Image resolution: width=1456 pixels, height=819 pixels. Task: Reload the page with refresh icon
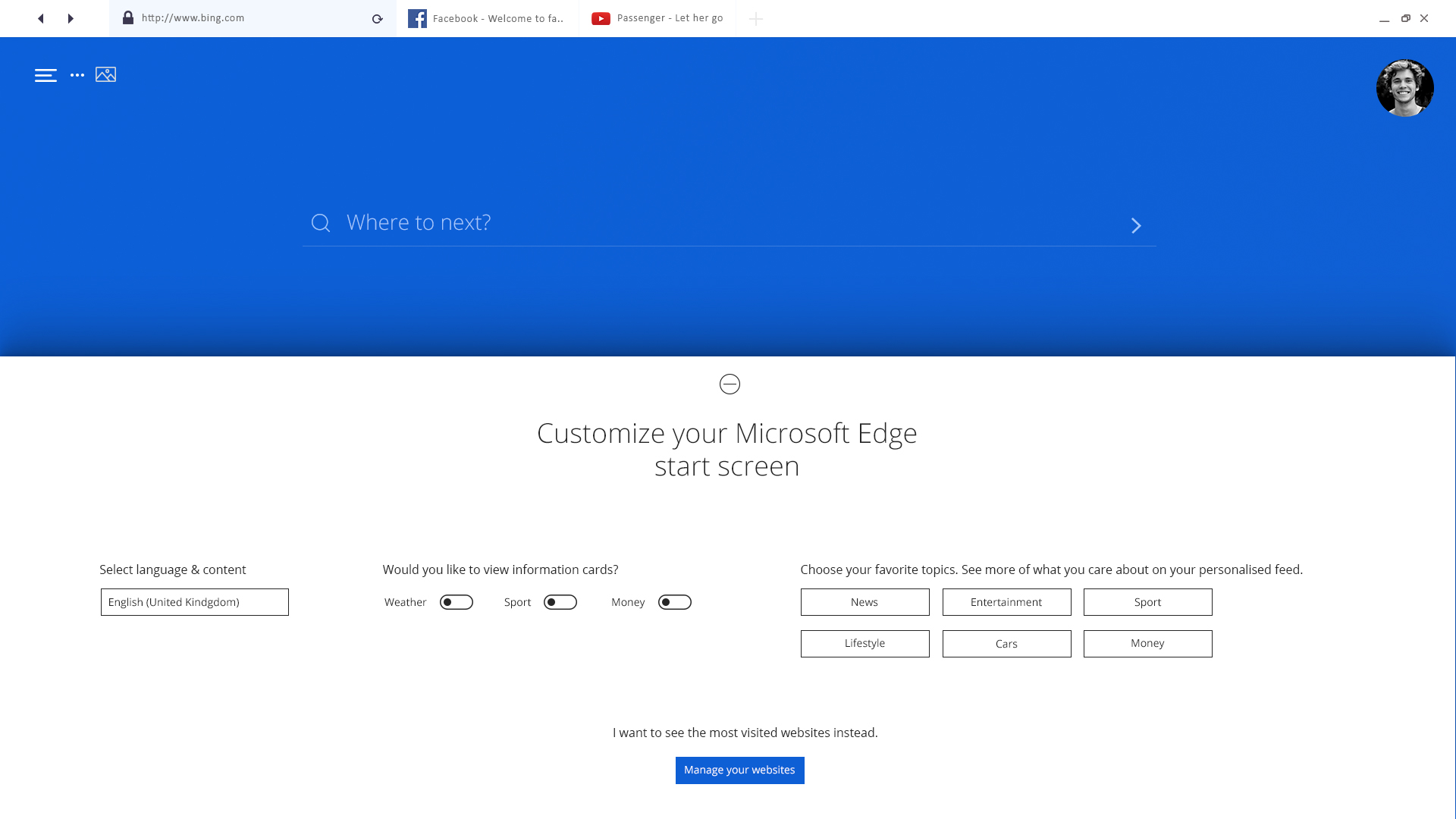[377, 19]
